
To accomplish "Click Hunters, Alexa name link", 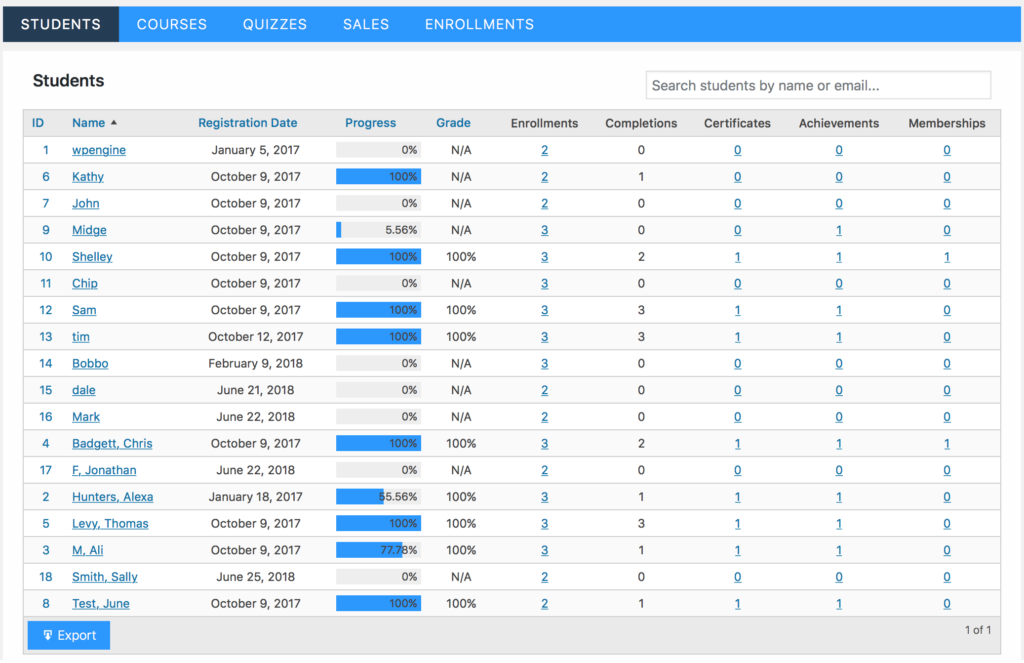I will [112, 497].
